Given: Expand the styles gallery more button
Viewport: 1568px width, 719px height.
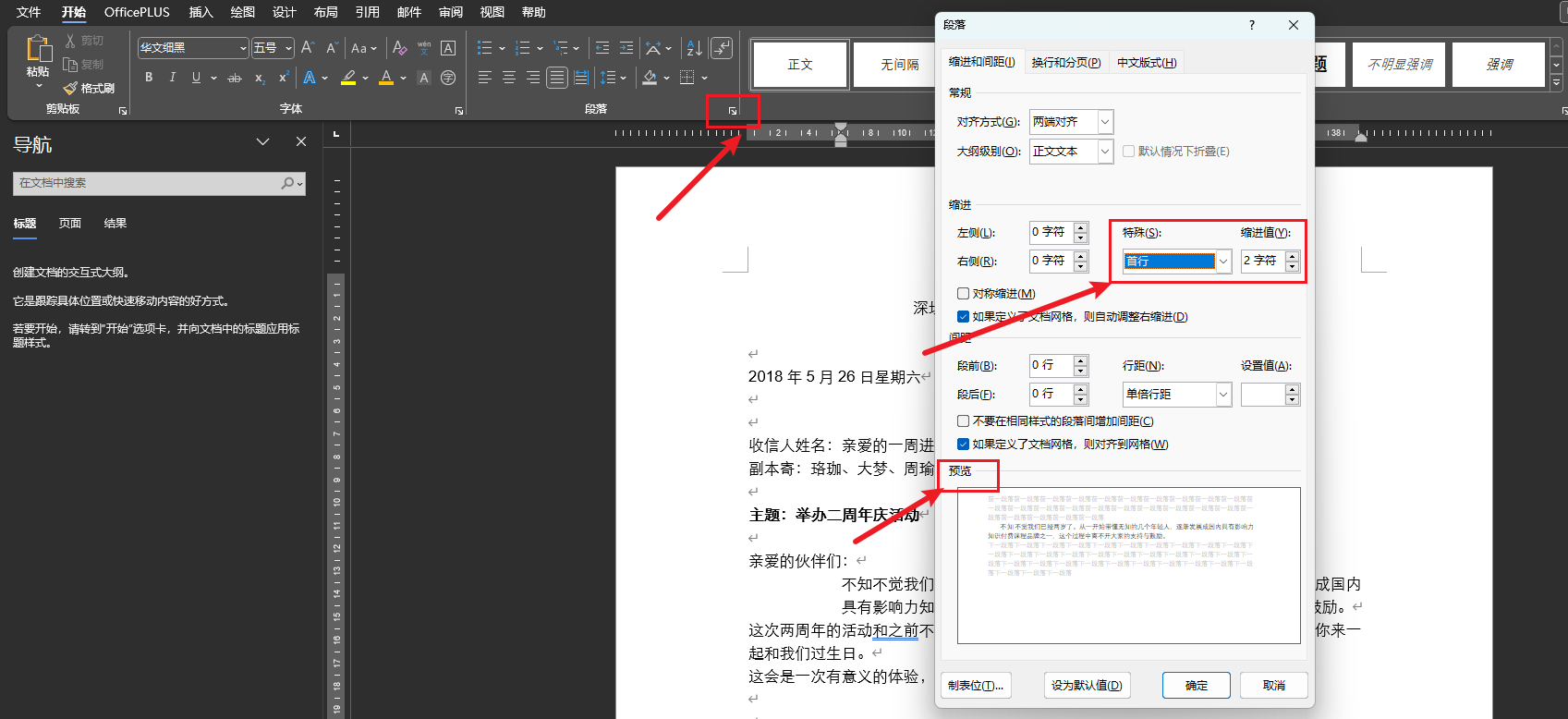Looking at the screenshot, I should tap(1557, 83).
